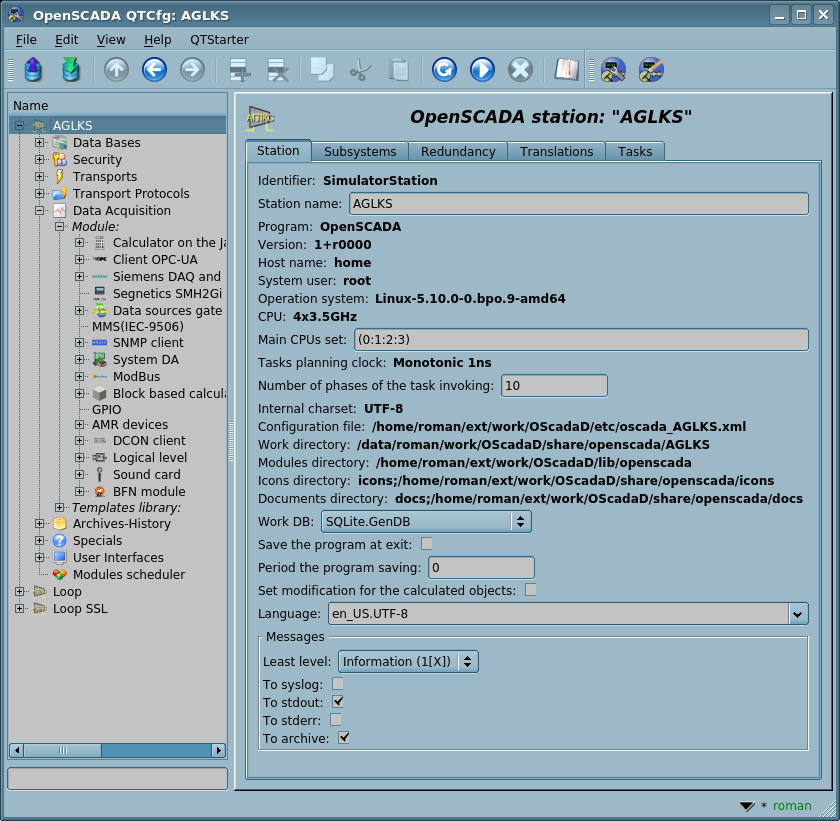Open the Tasks tab
840x821 pixels.
click(635, 152)
